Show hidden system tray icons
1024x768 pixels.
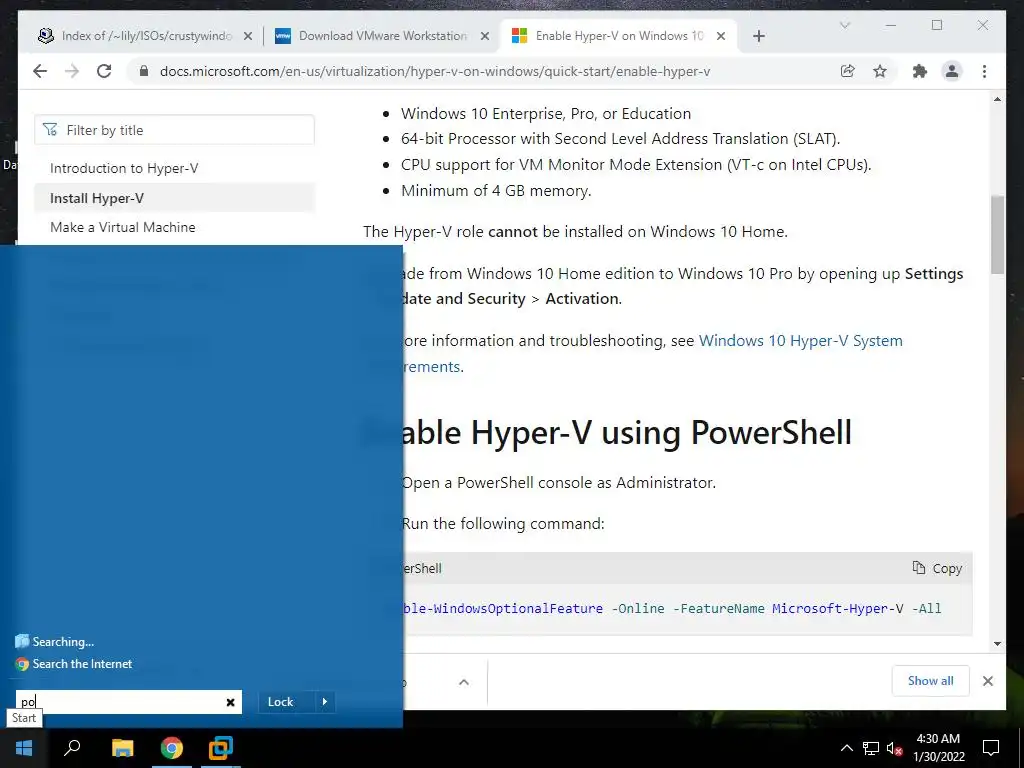846,748
